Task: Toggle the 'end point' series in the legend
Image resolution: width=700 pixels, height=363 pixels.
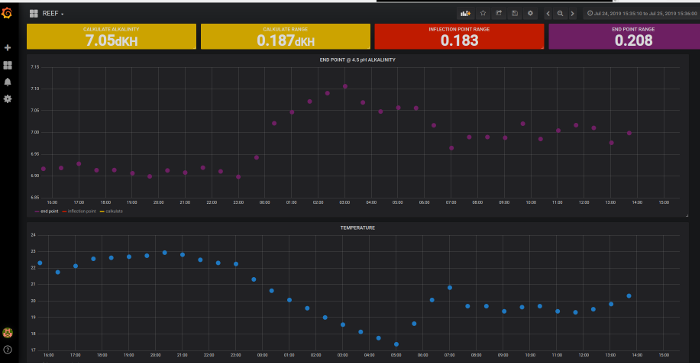Action: click(x=50, y=211)
